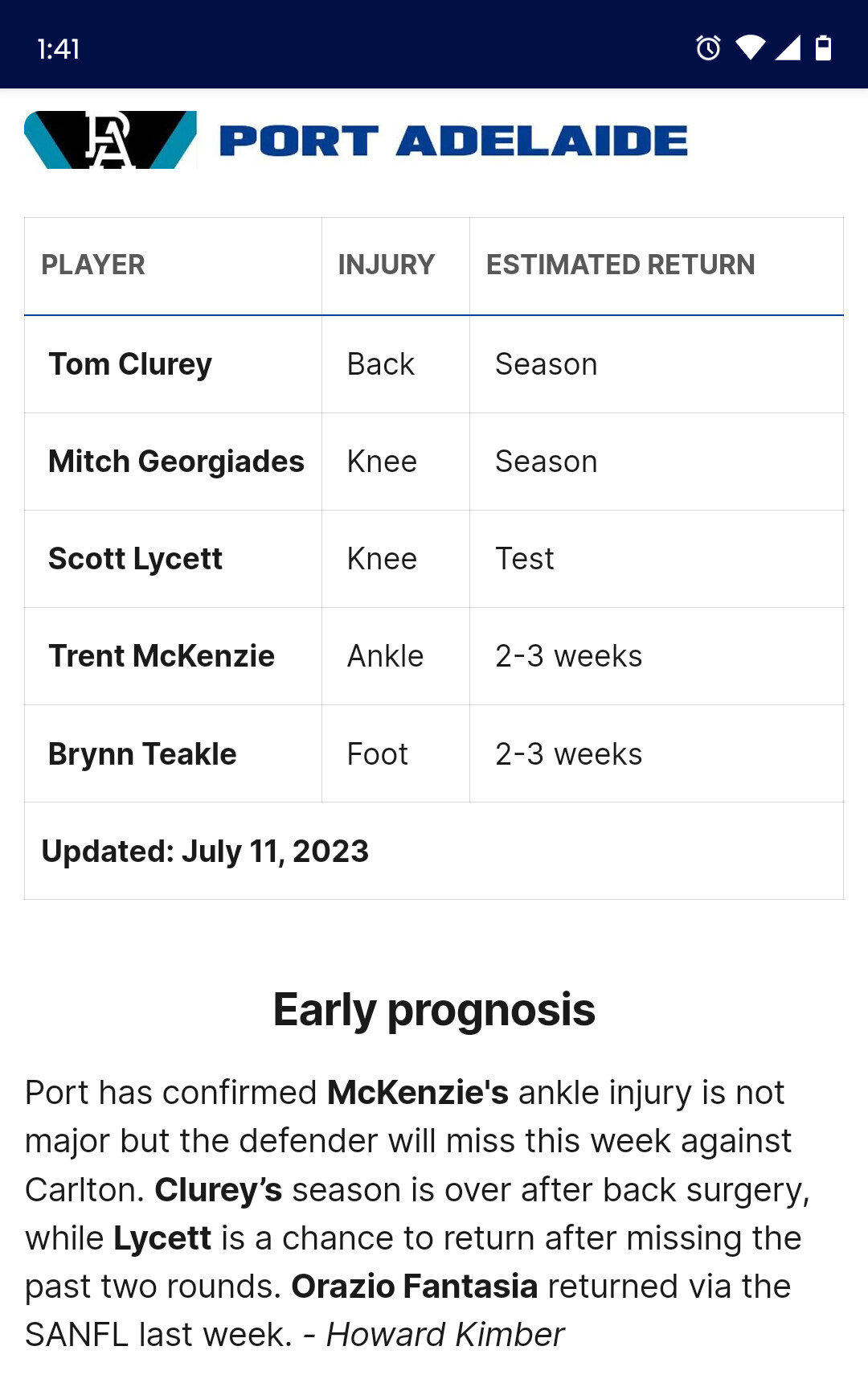Select Scott Lycett in the table
The width and height of the screenshot is (868, 1375).
(135, 559)
